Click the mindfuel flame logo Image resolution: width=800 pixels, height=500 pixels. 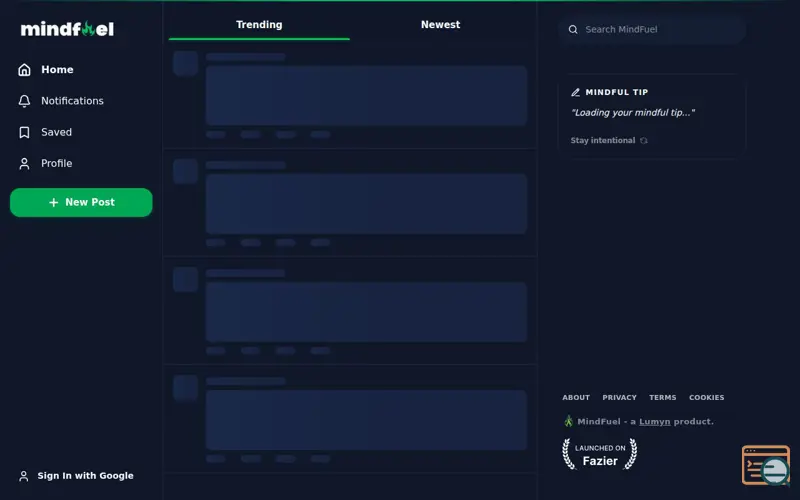[x=67, y=29]
